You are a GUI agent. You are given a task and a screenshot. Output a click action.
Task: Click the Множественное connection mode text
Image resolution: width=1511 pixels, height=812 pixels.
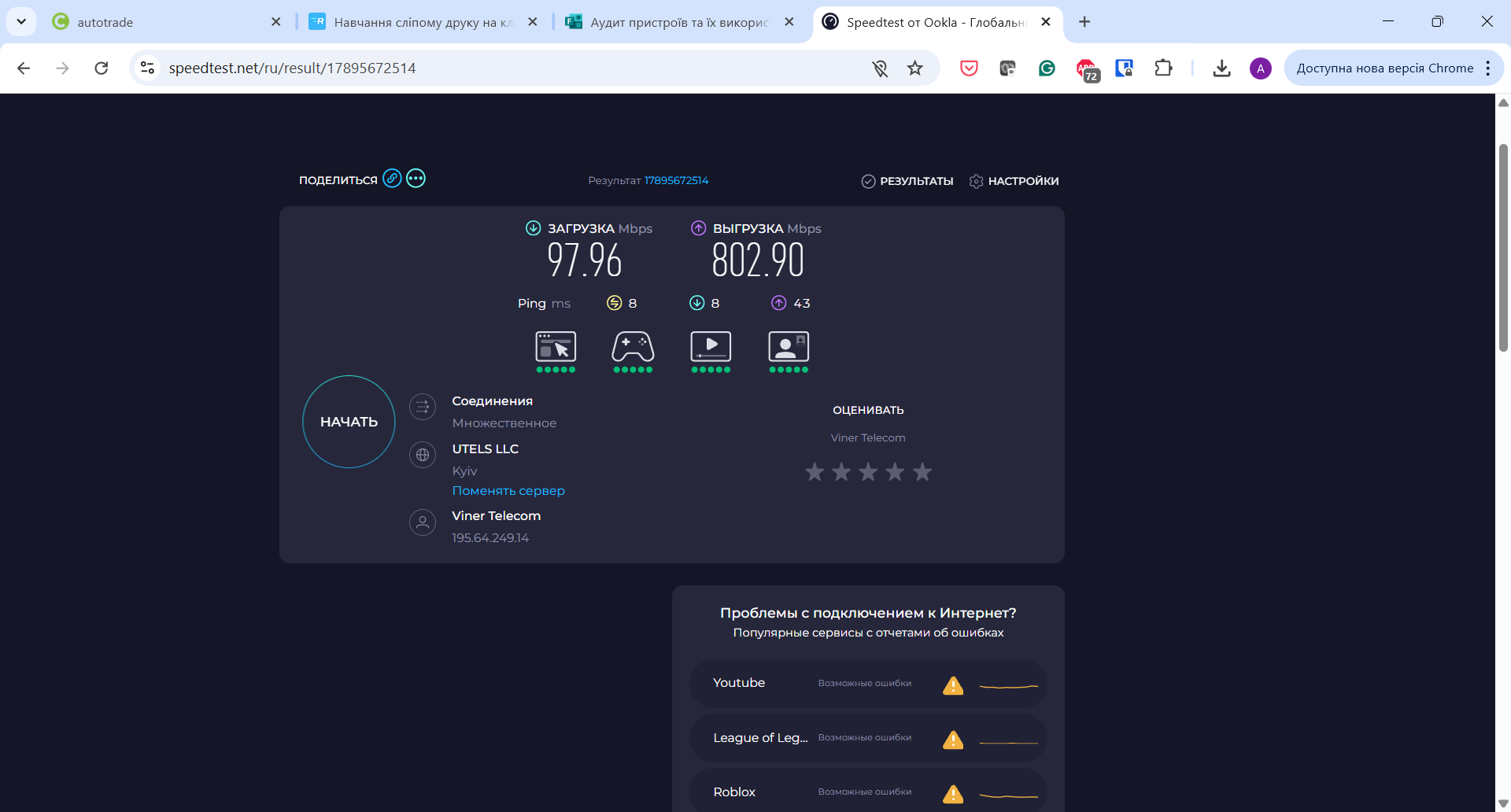(504, 423)
